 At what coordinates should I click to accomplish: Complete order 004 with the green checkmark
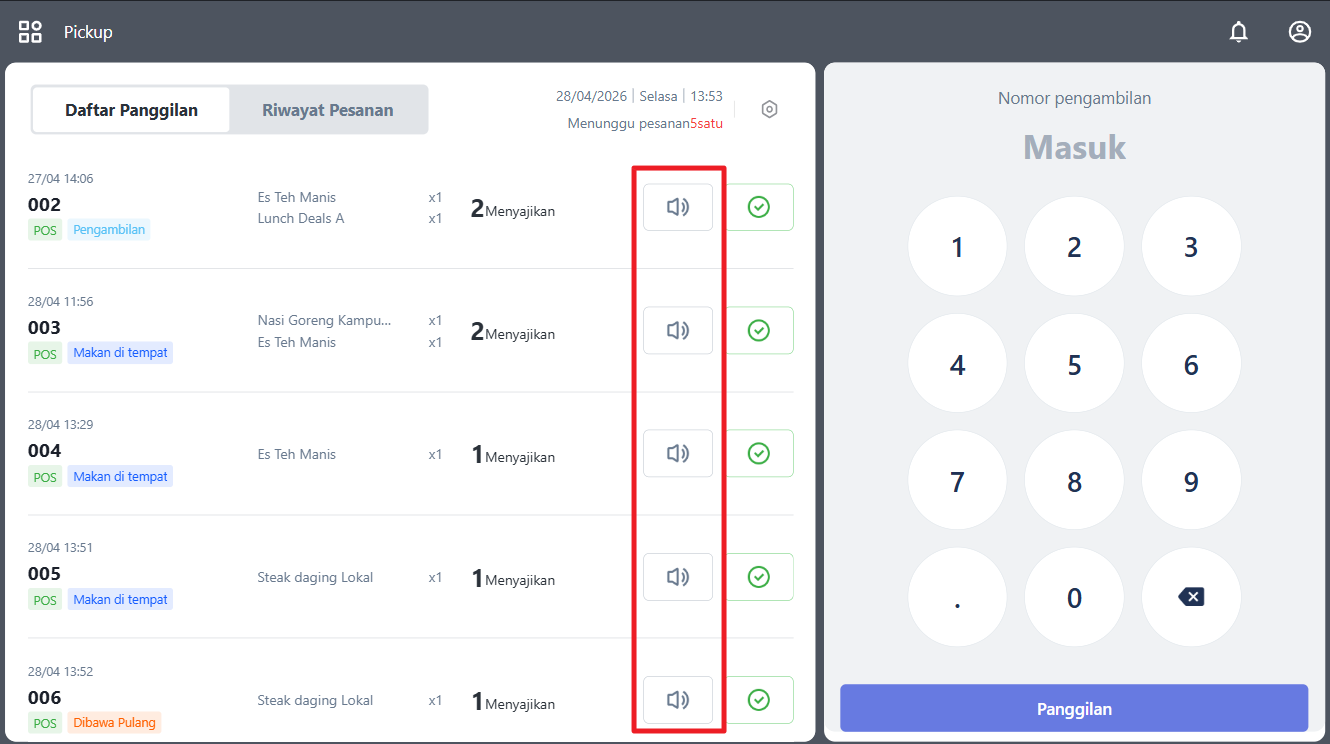tap(759, 454)
